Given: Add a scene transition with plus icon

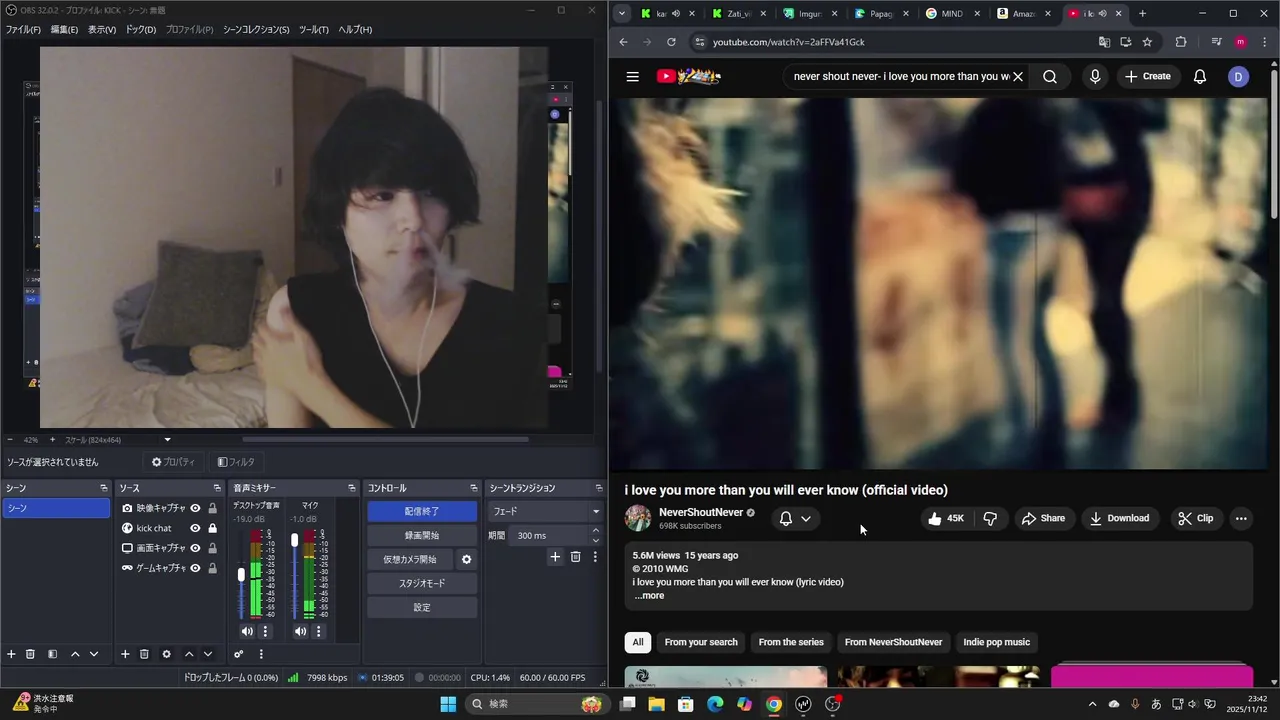Looking at the screenshot, I should (555, 557).
